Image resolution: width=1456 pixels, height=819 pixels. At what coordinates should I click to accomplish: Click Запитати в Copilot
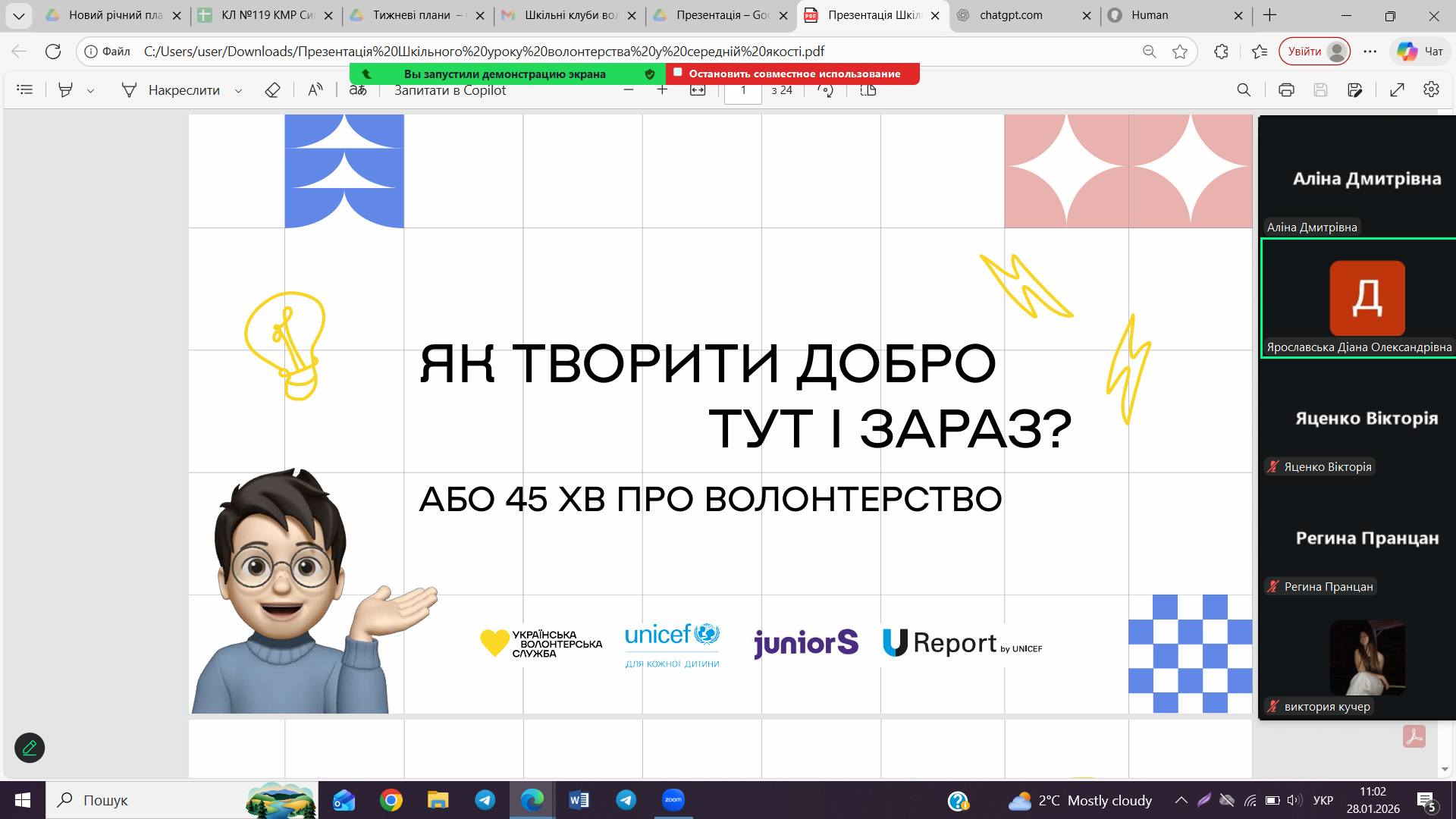[x=448, y=89]
